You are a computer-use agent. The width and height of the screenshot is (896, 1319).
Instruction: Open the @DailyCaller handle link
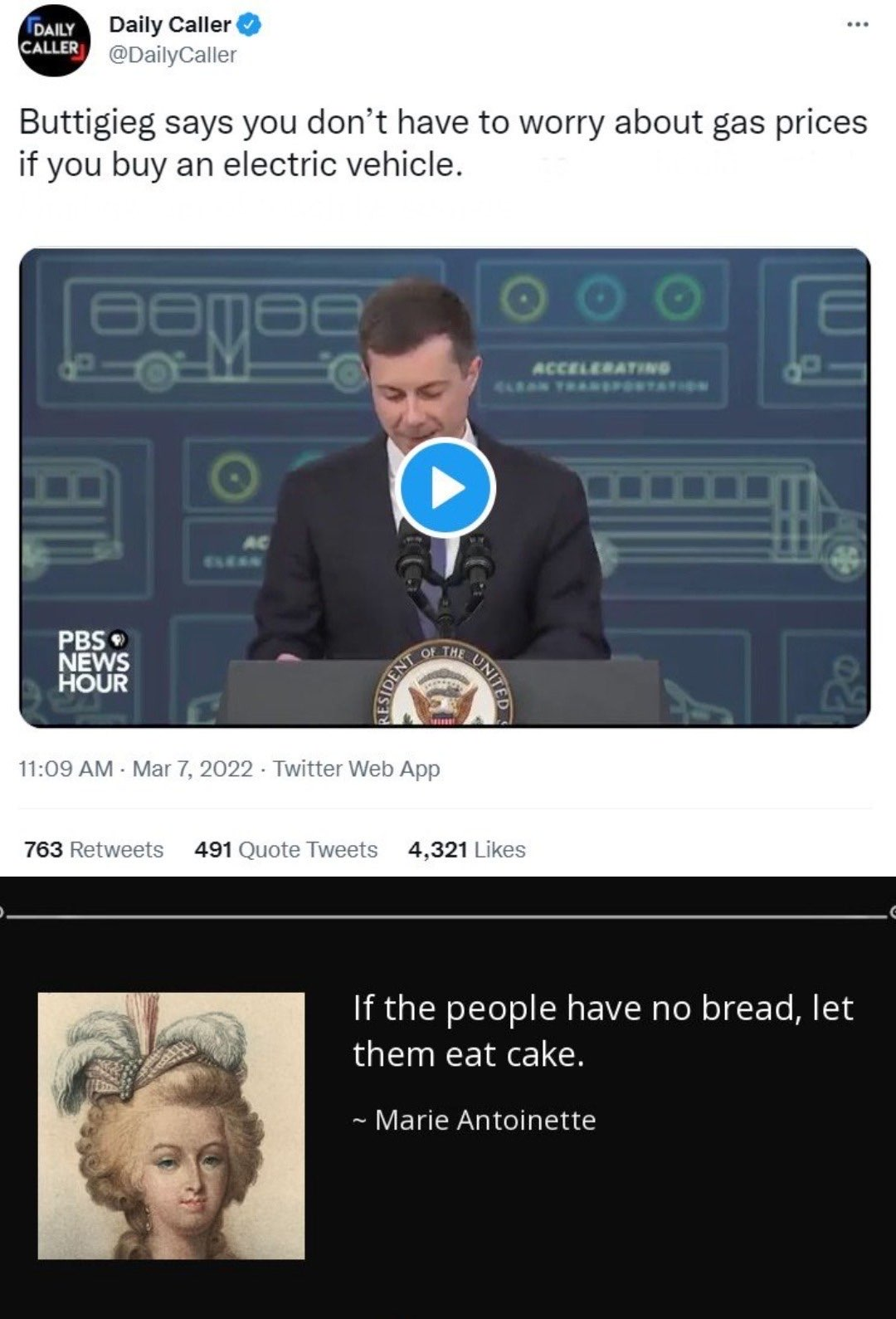coord(173,55)
